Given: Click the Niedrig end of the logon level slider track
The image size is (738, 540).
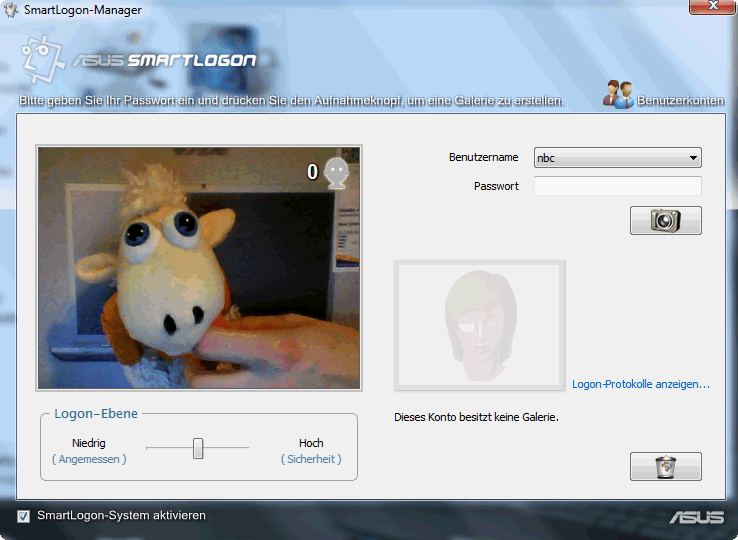Looking at the screenshot, I should click(149, 448).
